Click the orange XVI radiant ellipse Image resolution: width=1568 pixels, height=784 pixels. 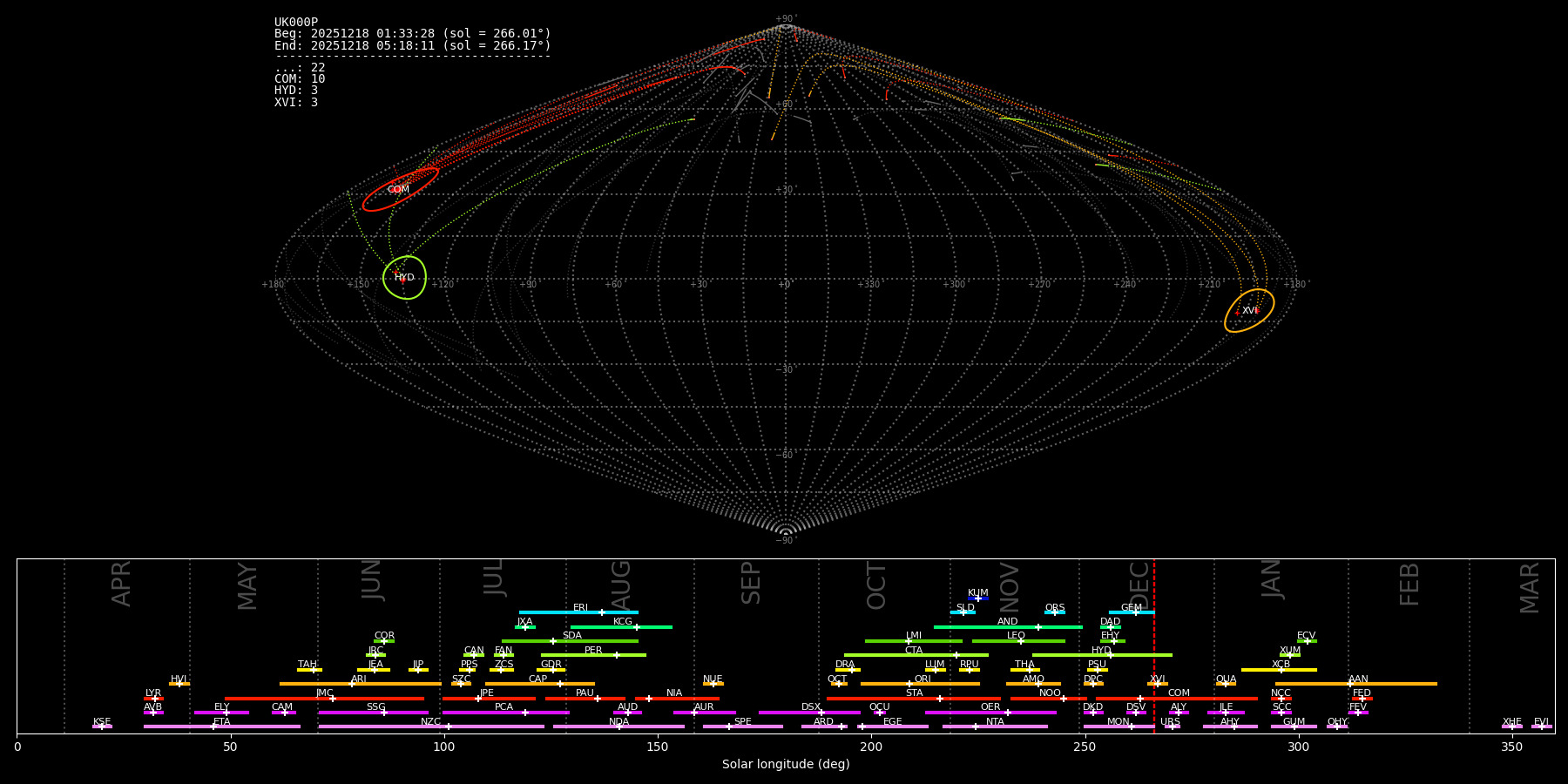(1249, 310)
